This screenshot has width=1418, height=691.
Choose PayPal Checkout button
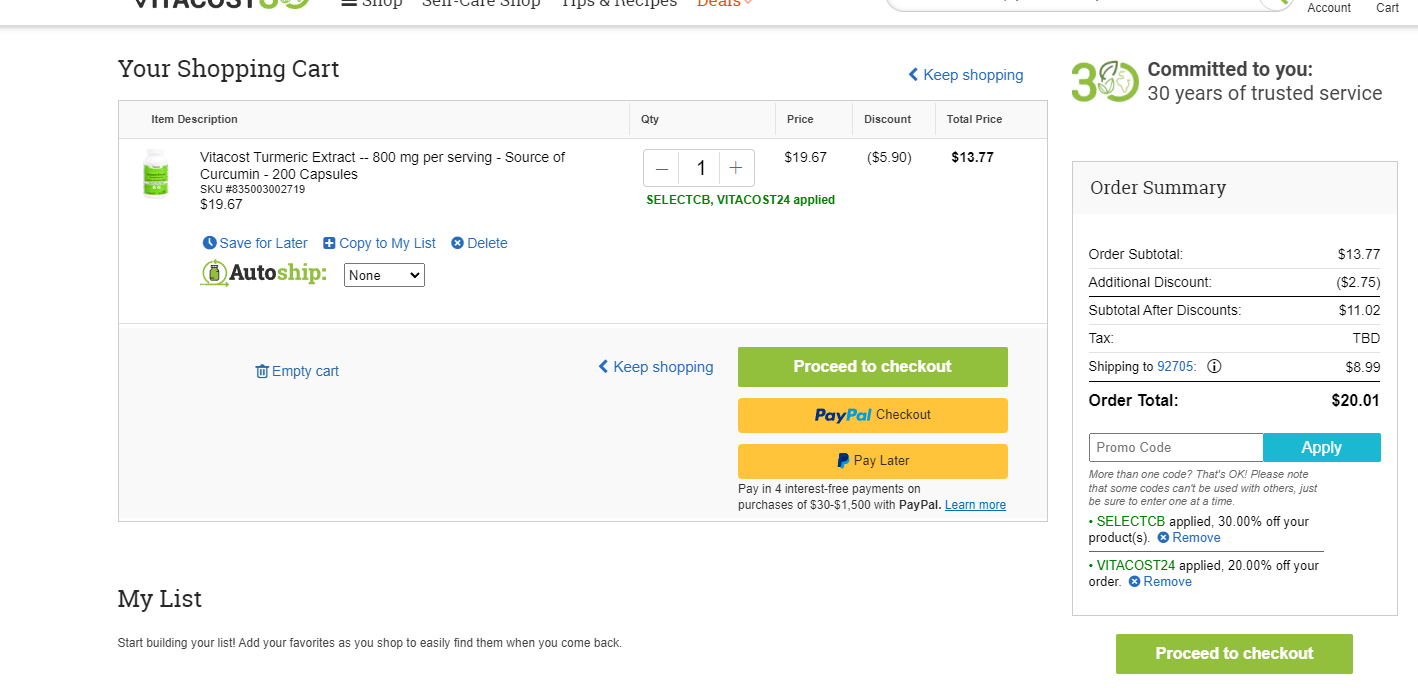click(873, 415)
